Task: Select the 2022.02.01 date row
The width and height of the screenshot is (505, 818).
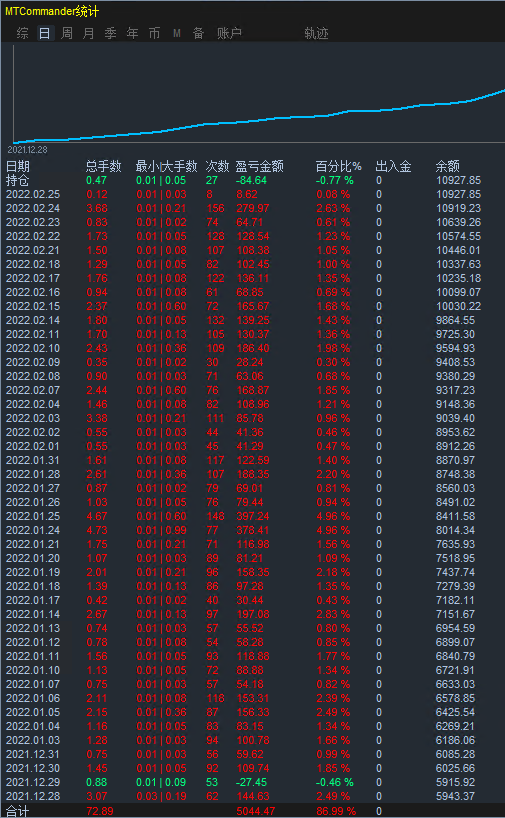Action: click(x=33, y=446)
